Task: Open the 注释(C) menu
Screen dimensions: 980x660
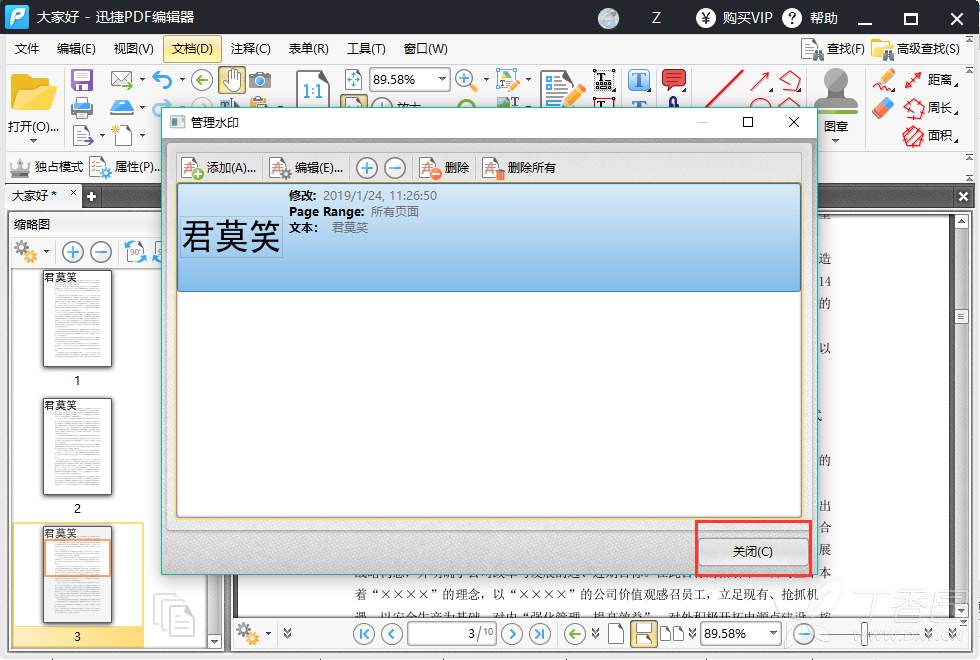Action: point(250,49)
